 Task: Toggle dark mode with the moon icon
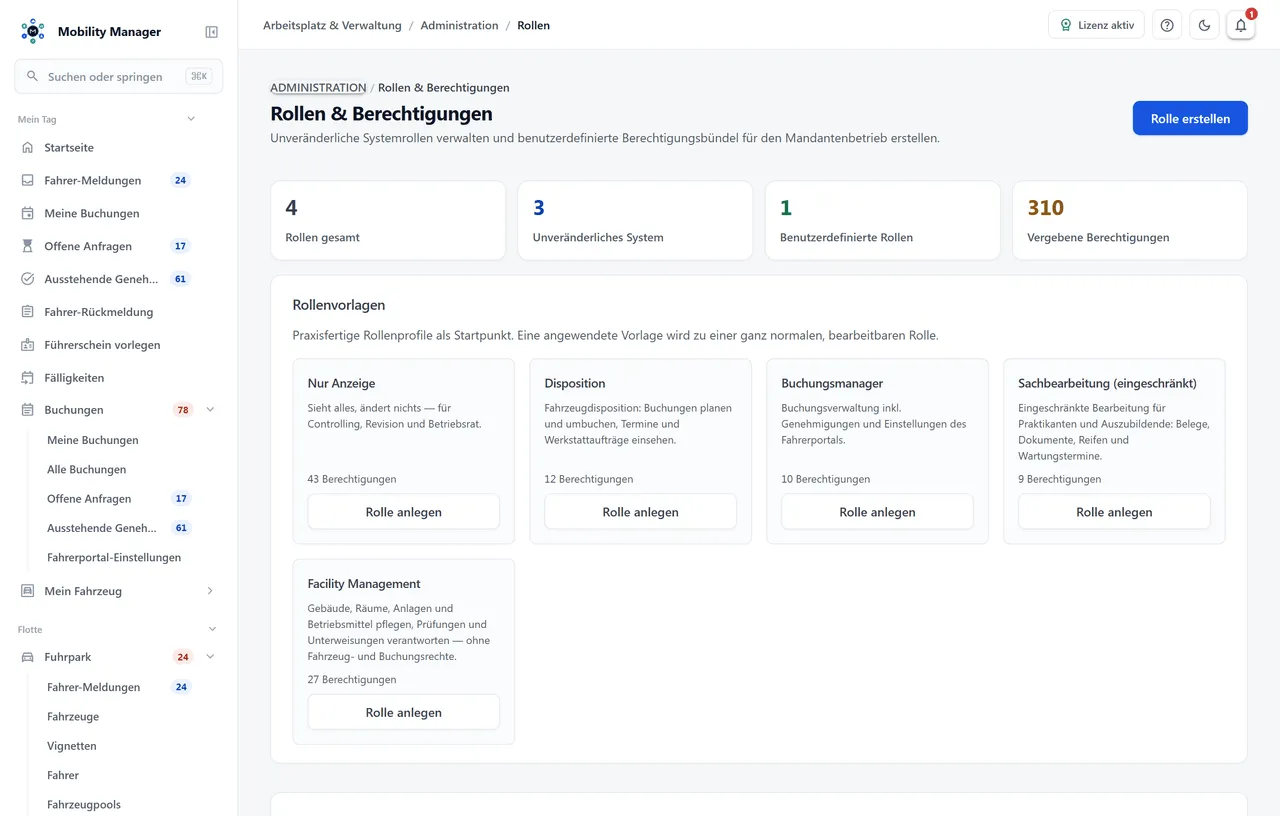1204,25
